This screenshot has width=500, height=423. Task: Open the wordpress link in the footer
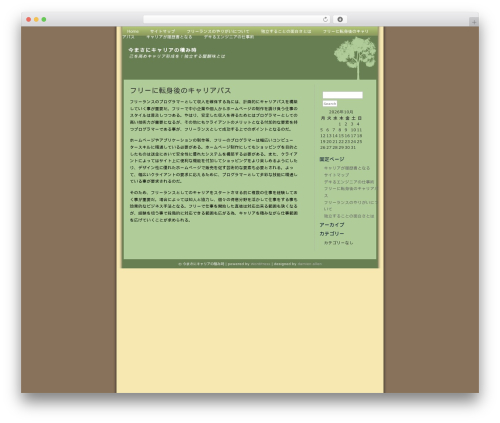pyautogui.click(x=260, y=264)
